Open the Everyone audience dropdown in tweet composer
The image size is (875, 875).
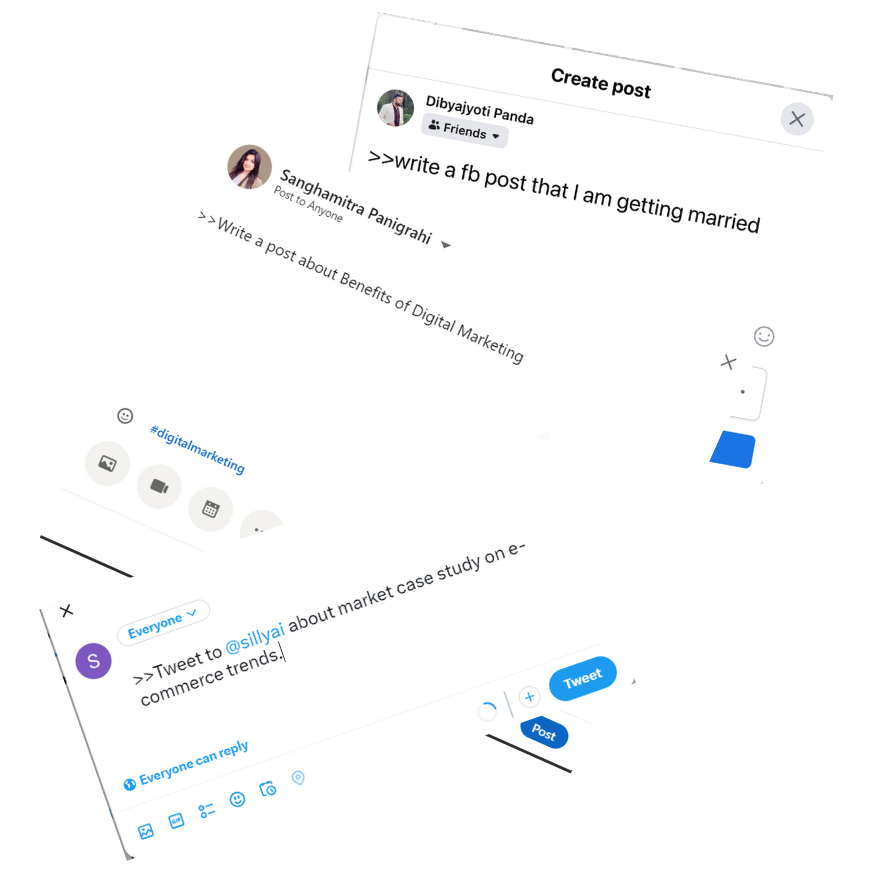(163, 623)
